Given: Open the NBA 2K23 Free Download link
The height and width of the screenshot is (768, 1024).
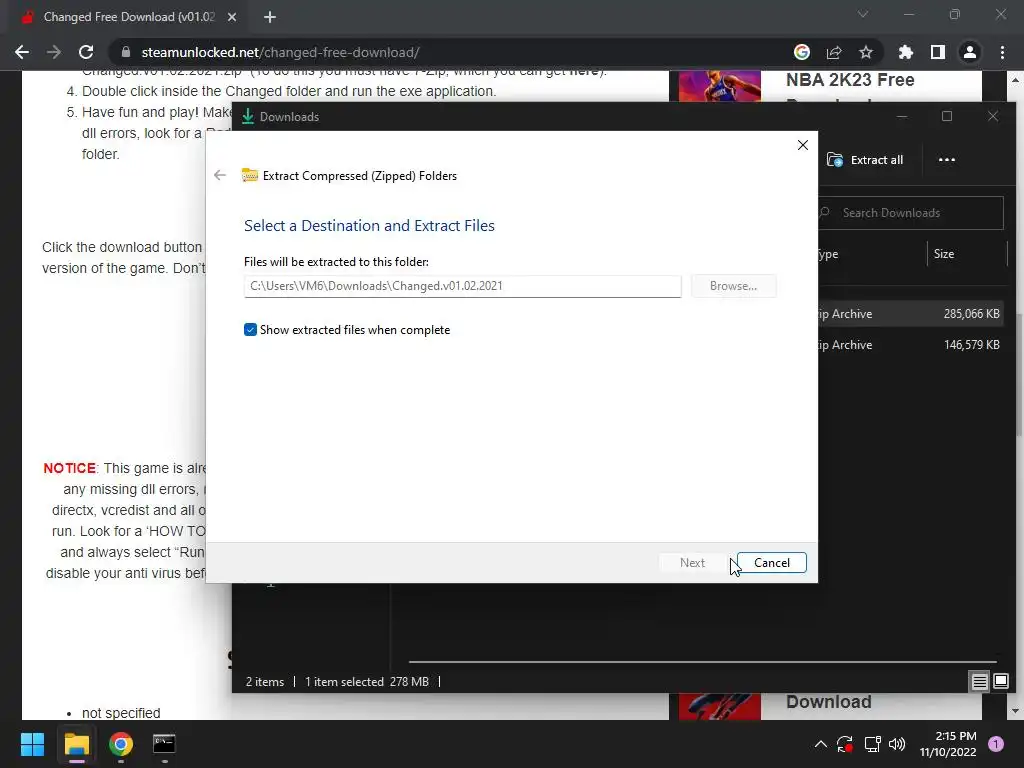Looking at the screenshot, I should 850,80.
